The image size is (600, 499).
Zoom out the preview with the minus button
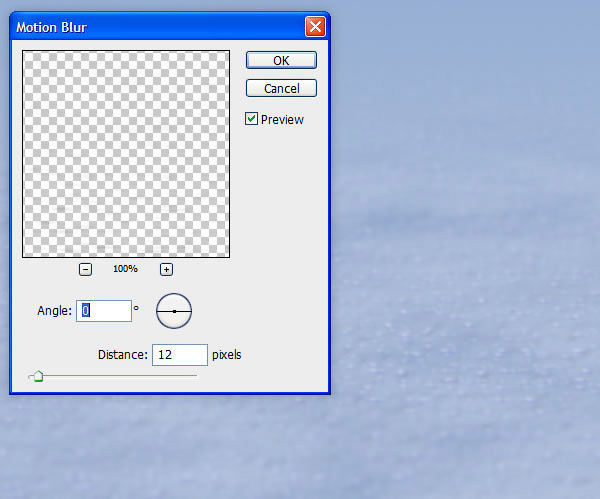pos(85,269)
